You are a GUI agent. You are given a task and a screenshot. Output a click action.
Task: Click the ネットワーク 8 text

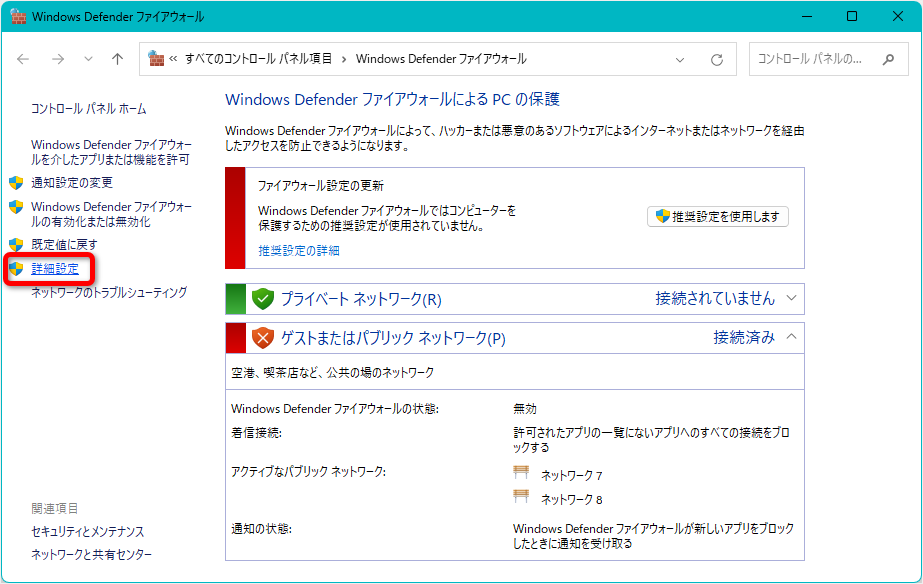pos(572,500)
